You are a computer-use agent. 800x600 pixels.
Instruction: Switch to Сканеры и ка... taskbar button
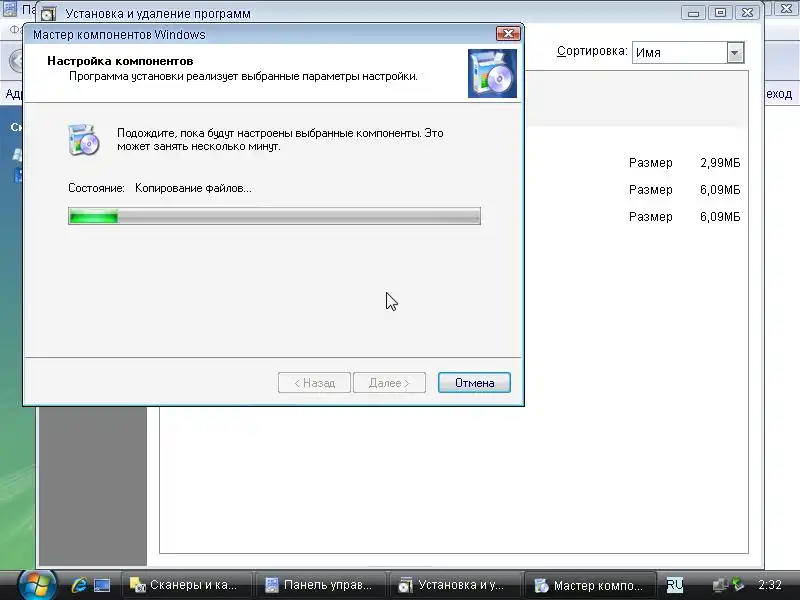coord(186,585)
